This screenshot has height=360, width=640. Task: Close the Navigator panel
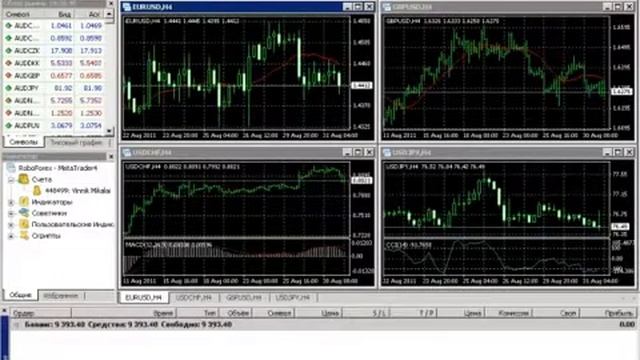point(111,156)
